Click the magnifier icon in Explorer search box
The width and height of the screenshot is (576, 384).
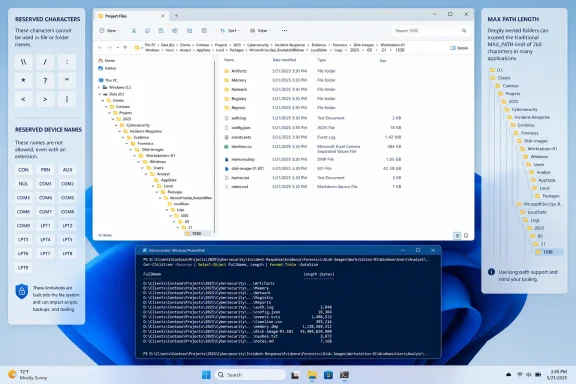coord(464,31)
